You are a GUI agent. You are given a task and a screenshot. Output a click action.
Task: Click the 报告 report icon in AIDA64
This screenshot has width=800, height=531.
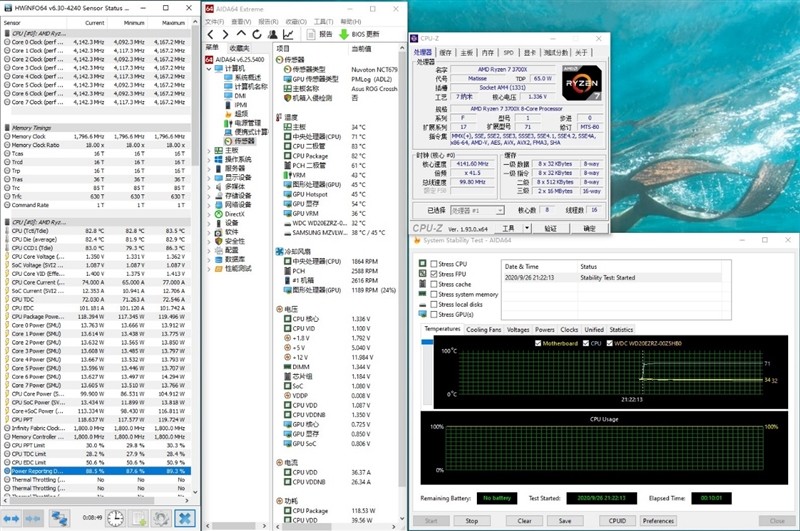(x=311, y=34)
